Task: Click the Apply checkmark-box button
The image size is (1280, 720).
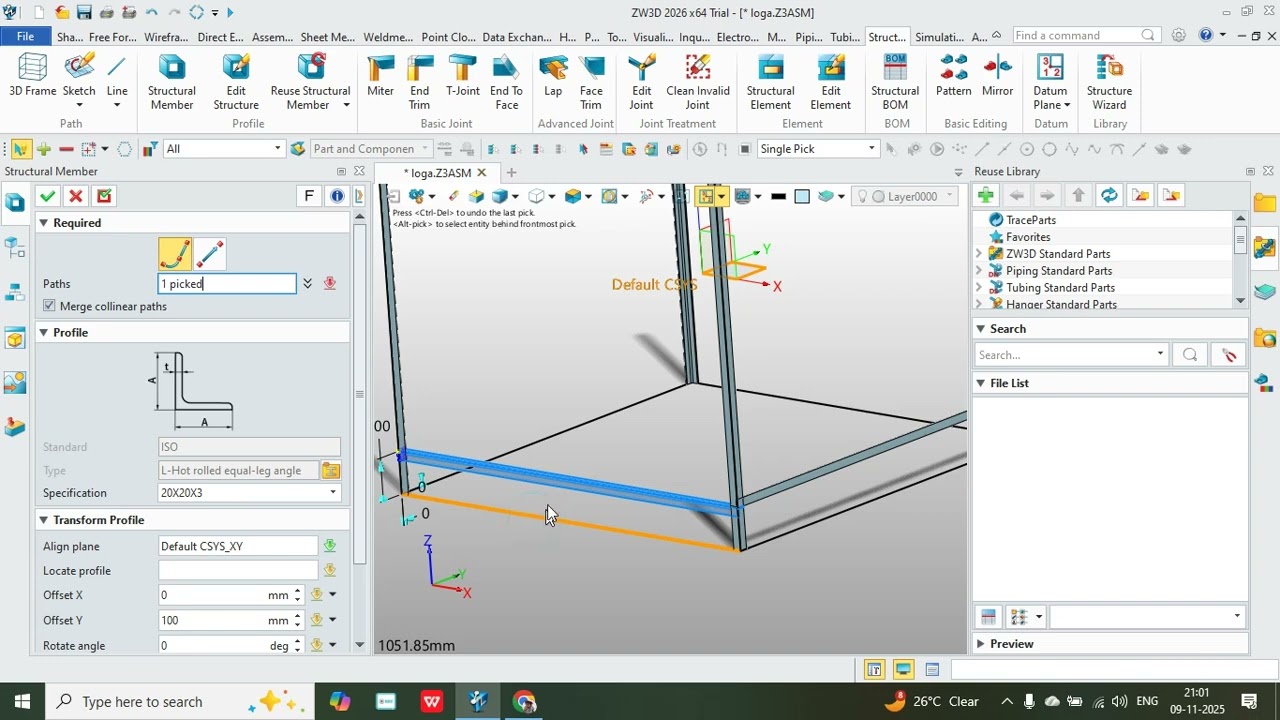Action: 104,196
